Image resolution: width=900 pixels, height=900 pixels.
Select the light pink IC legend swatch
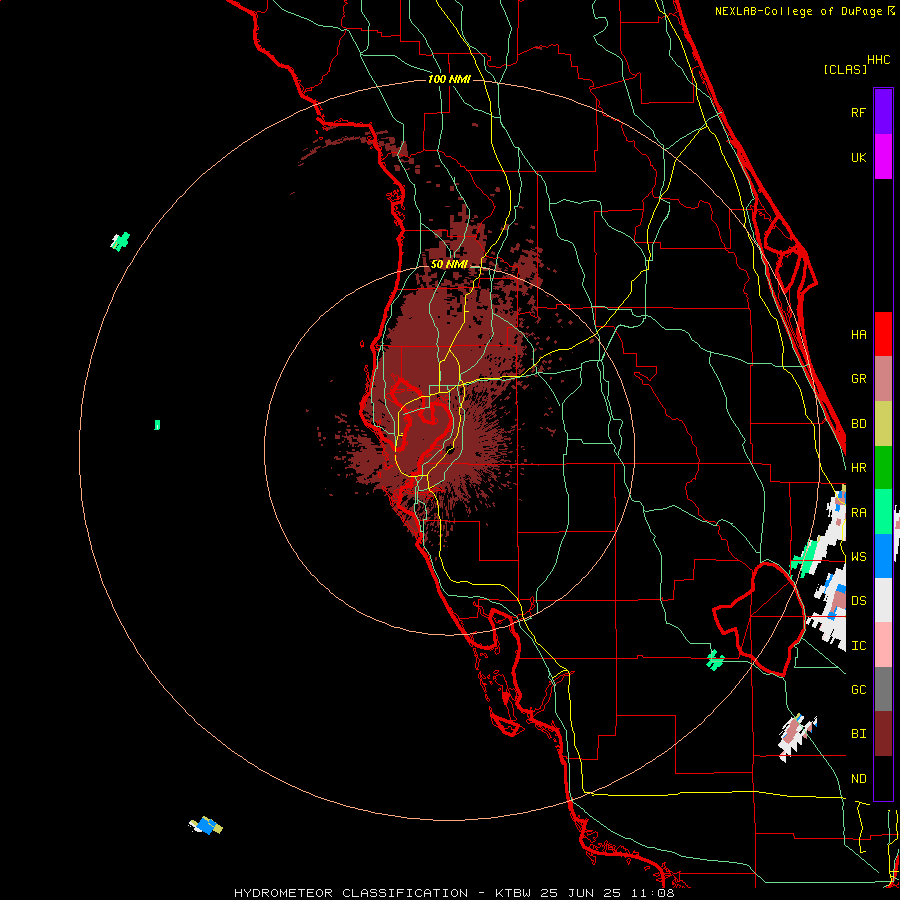click(x=883, y=645)
